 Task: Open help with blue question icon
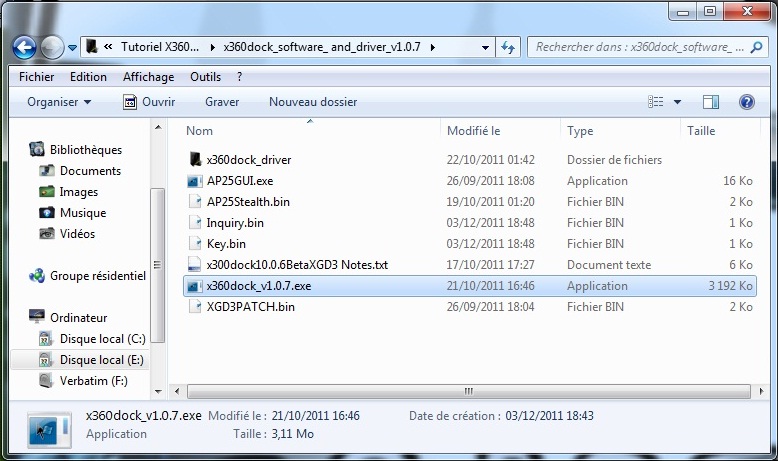(746, 102)
